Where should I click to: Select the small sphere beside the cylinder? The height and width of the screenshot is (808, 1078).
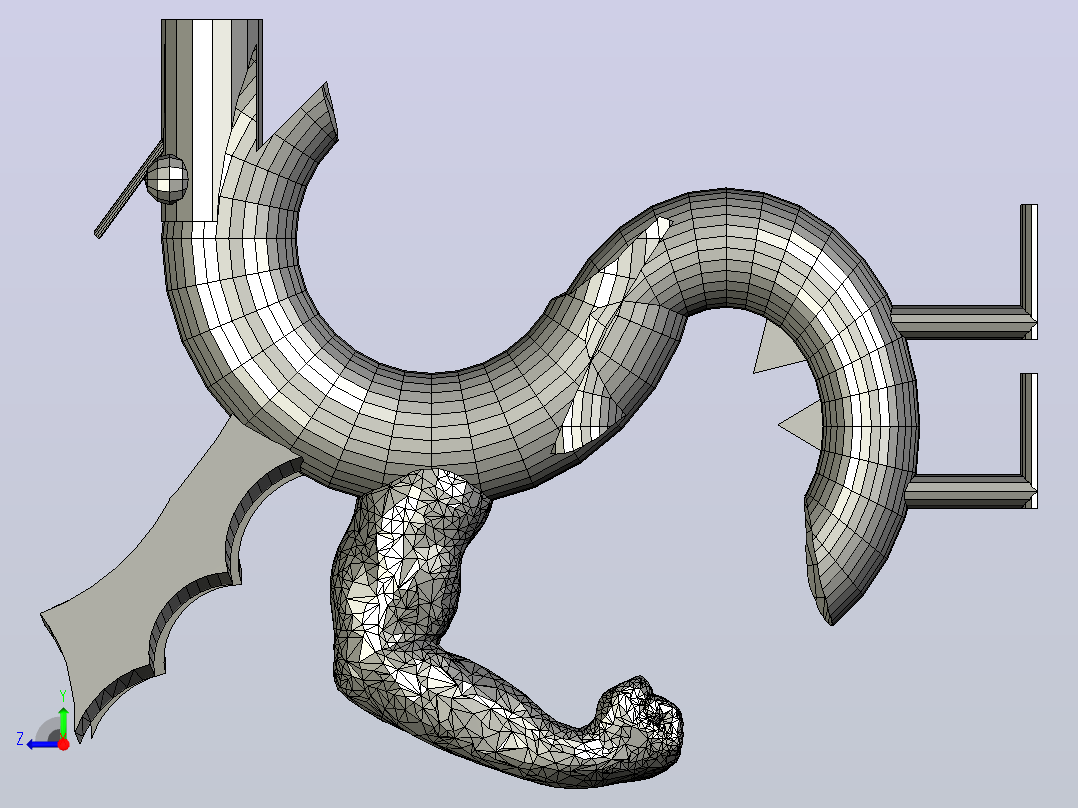point(166,177)
